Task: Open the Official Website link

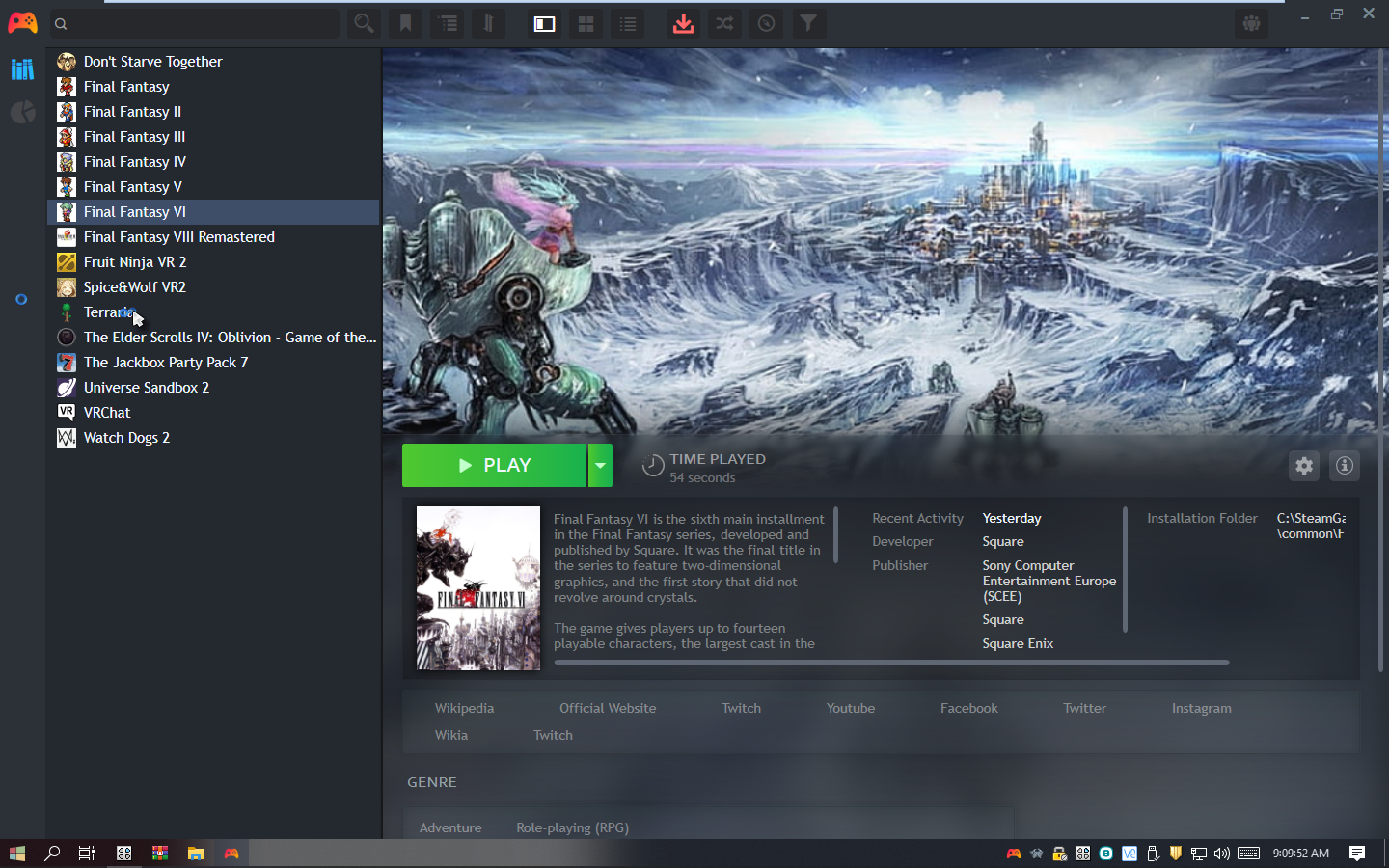Action: (x=608, y=708)
